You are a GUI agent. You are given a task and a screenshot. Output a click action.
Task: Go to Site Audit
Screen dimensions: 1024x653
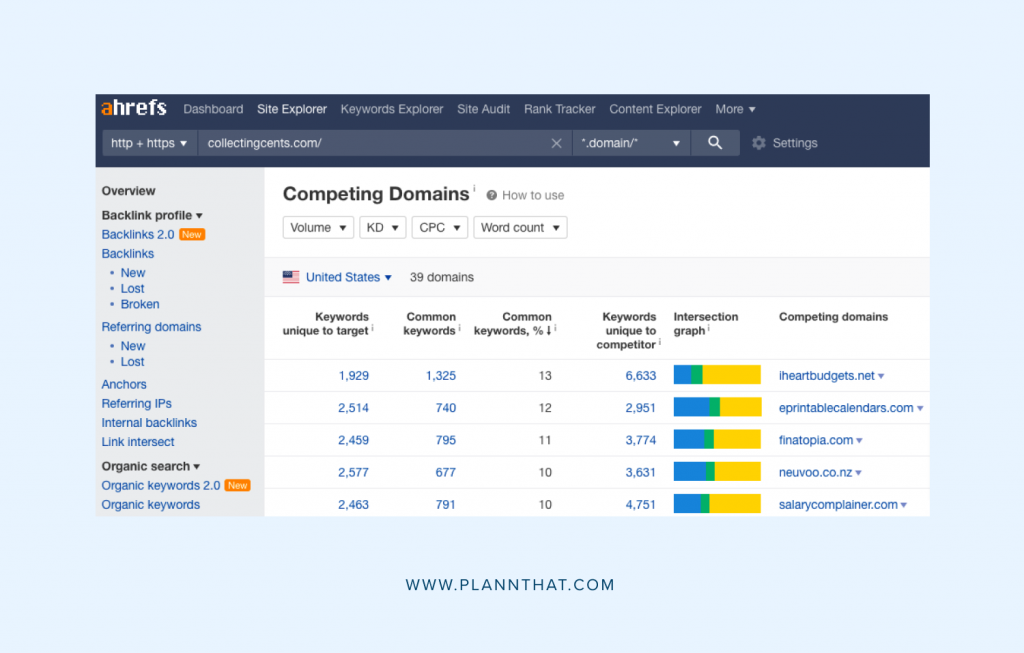(x=483, y=109)
